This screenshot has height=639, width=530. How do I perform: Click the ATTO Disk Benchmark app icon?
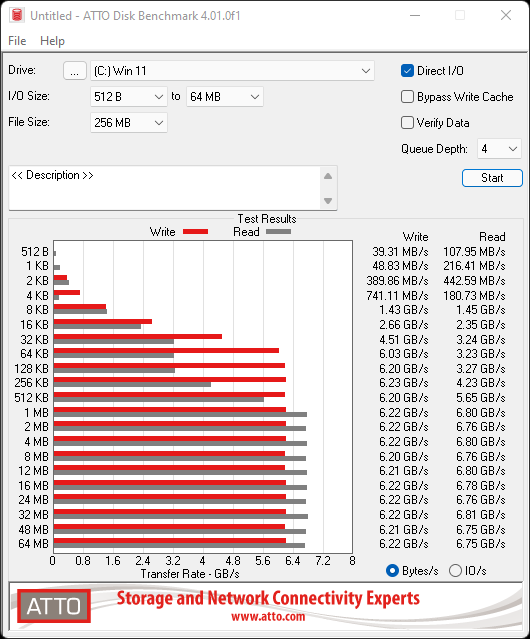(x=17, y=15)
